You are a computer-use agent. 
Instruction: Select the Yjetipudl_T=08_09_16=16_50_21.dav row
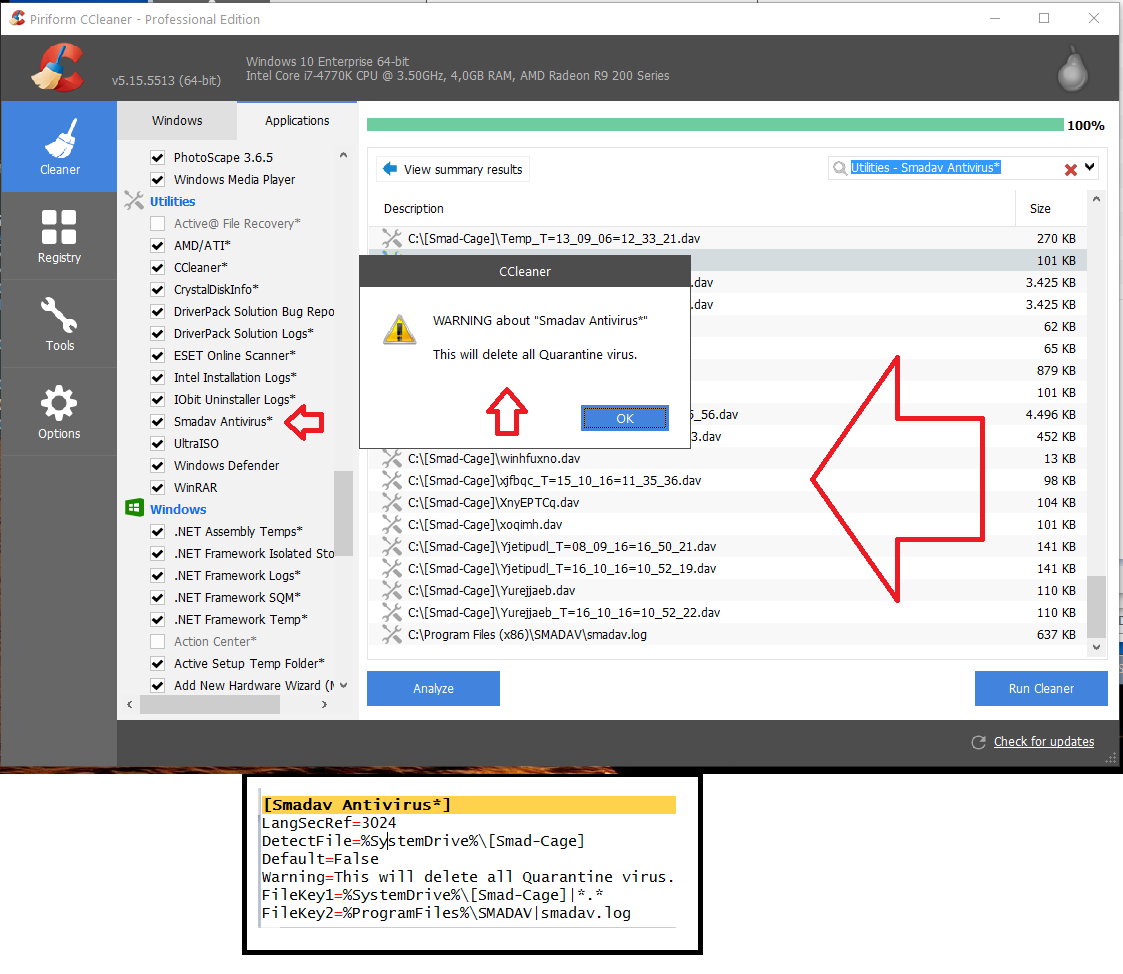point(728,546)
